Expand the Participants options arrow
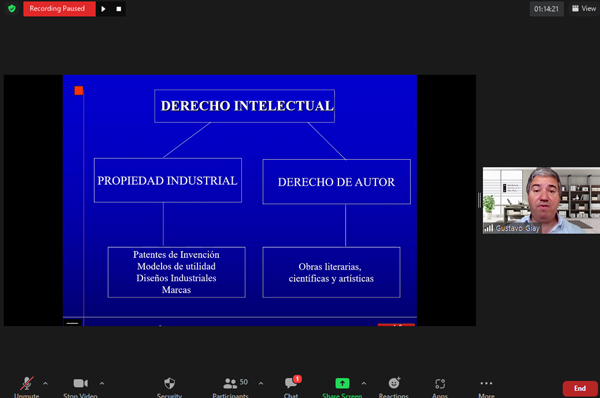Screen dimensions: 600x398 [261, 383]
